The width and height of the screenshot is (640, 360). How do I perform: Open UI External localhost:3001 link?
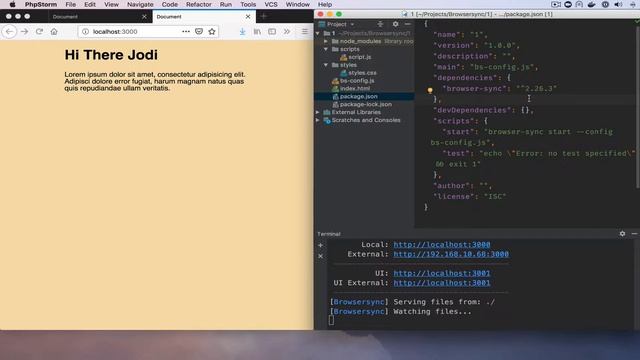[442, 282]
